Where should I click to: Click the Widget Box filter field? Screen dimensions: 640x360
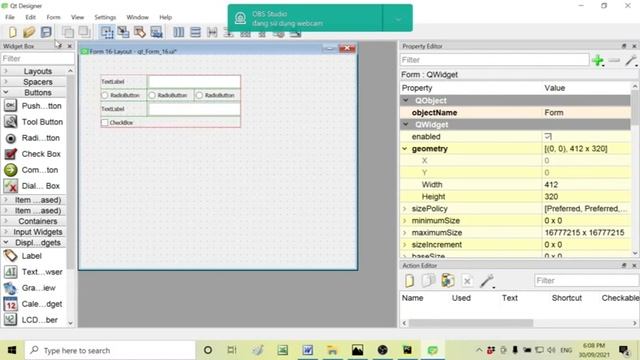click(38, 59)
